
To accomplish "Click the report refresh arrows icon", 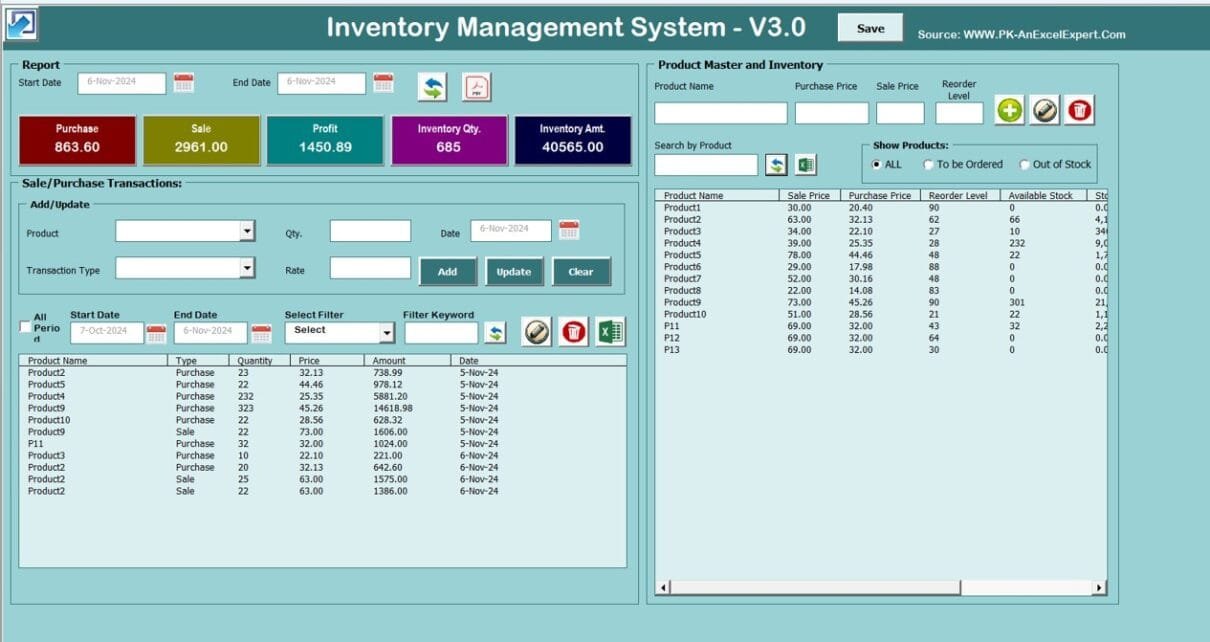I will [432, 87].
